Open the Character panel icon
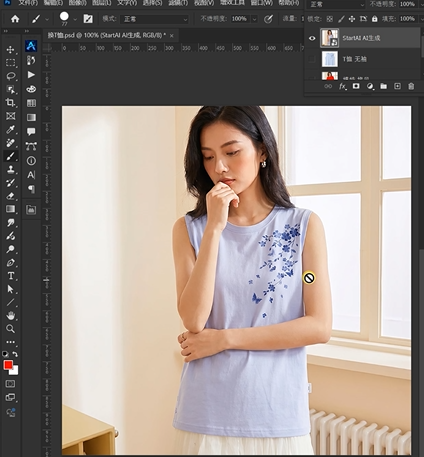Screen dimensions: 424x457 (31, 175)
